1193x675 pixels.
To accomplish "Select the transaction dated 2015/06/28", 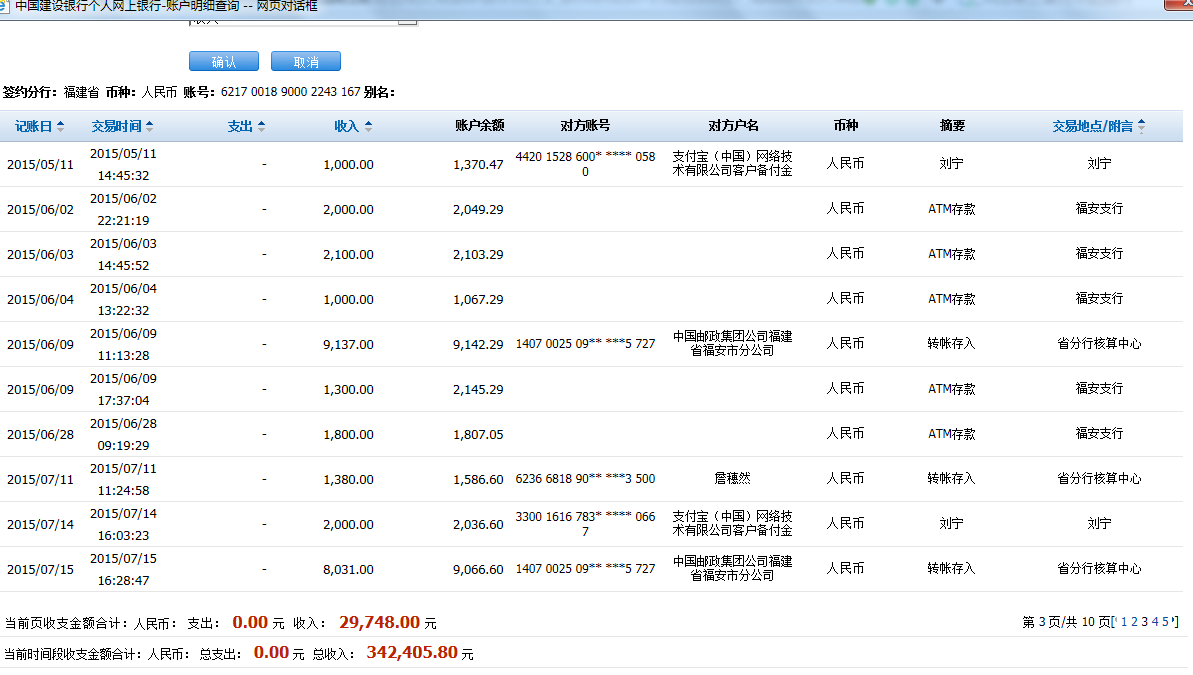I will pyautogui.click(x=40, y=434).
